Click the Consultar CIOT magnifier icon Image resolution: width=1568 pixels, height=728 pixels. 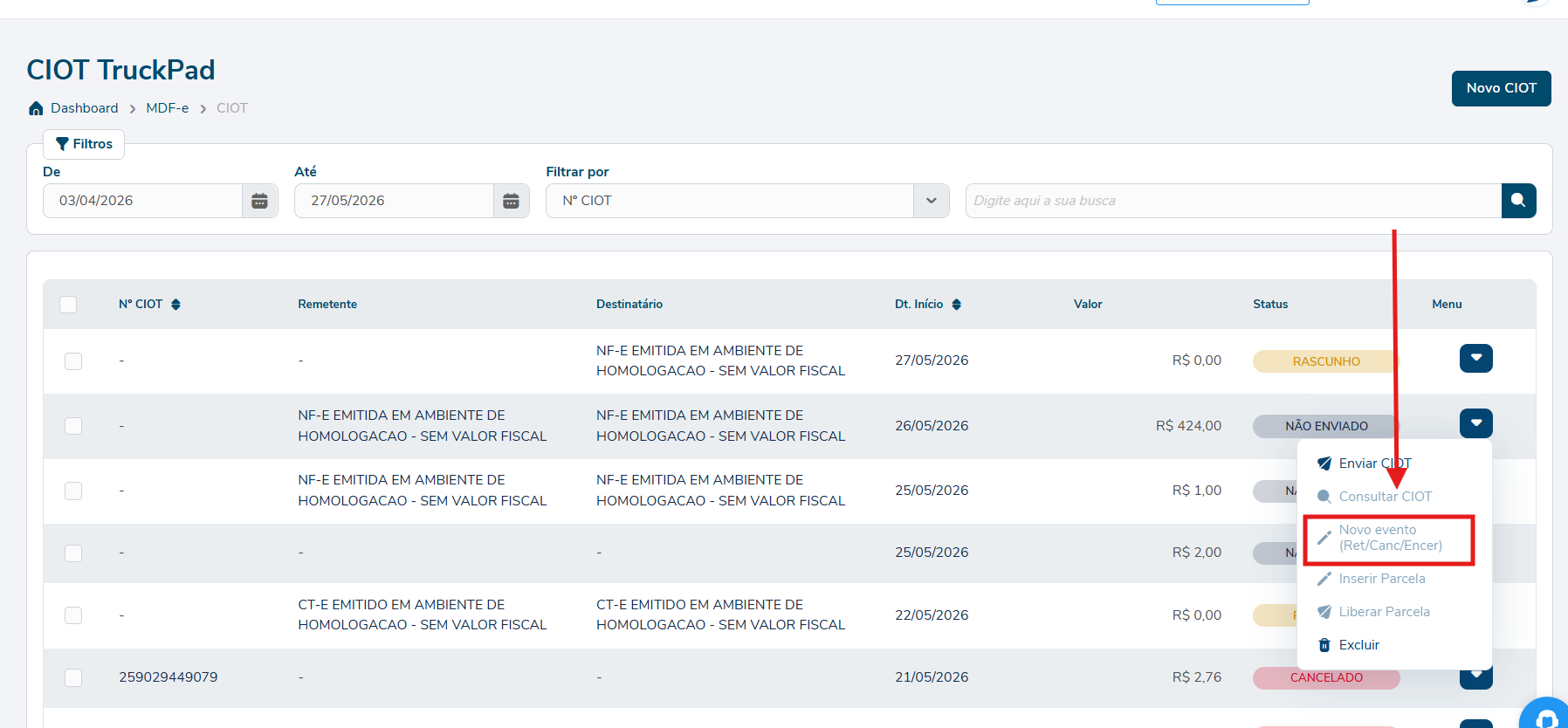(x=1324, y=497)
